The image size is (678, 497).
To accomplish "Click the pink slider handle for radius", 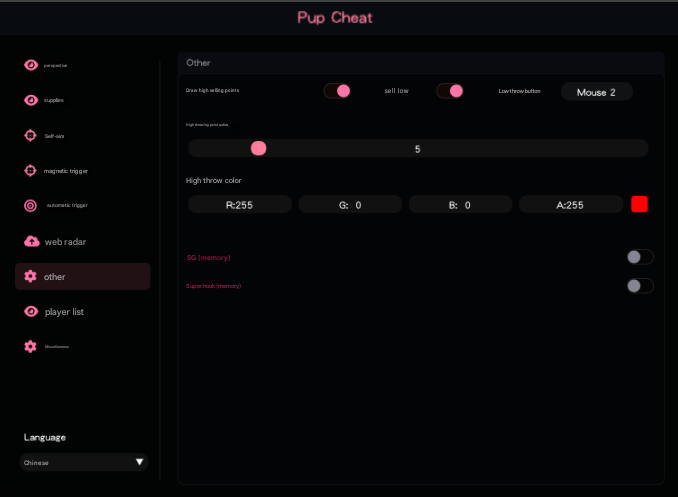I will click(259, 148).
